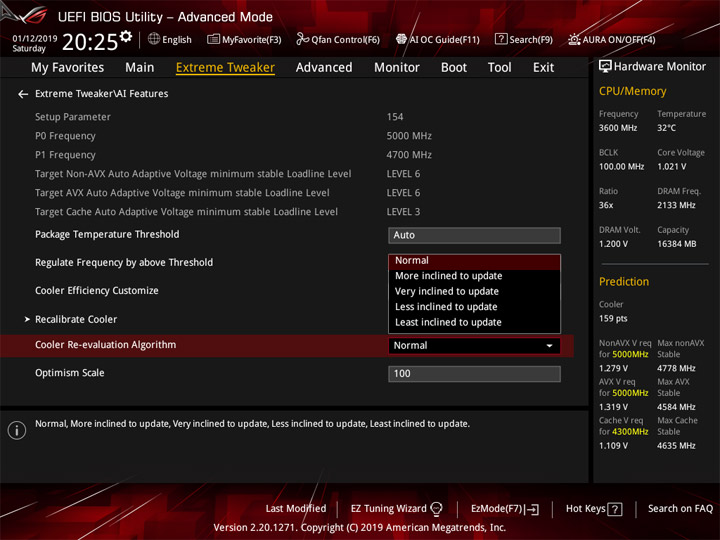Select Optimism Scale label
The height and width of the screenshot is (540, 720).
[x=70, y=373]
